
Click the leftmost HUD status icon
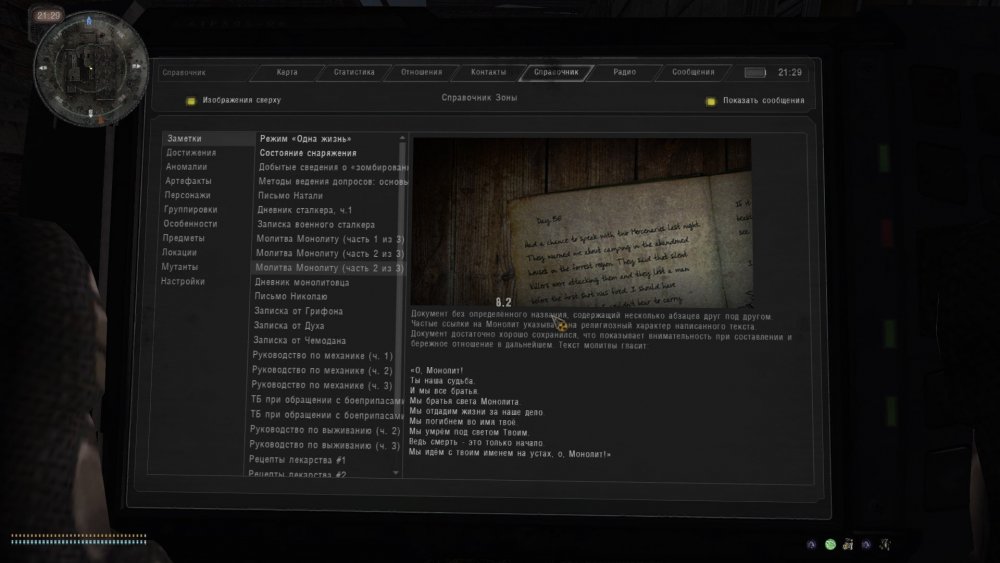pos(811,544)
